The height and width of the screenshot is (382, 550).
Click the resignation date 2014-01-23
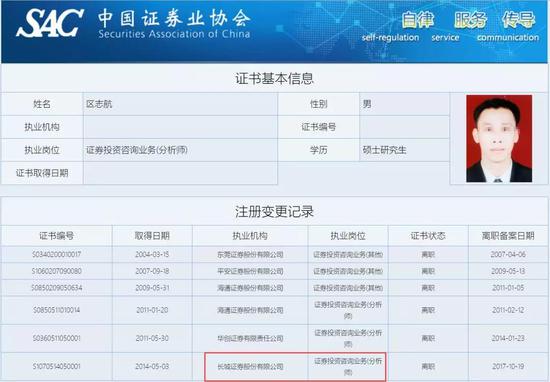508,338
